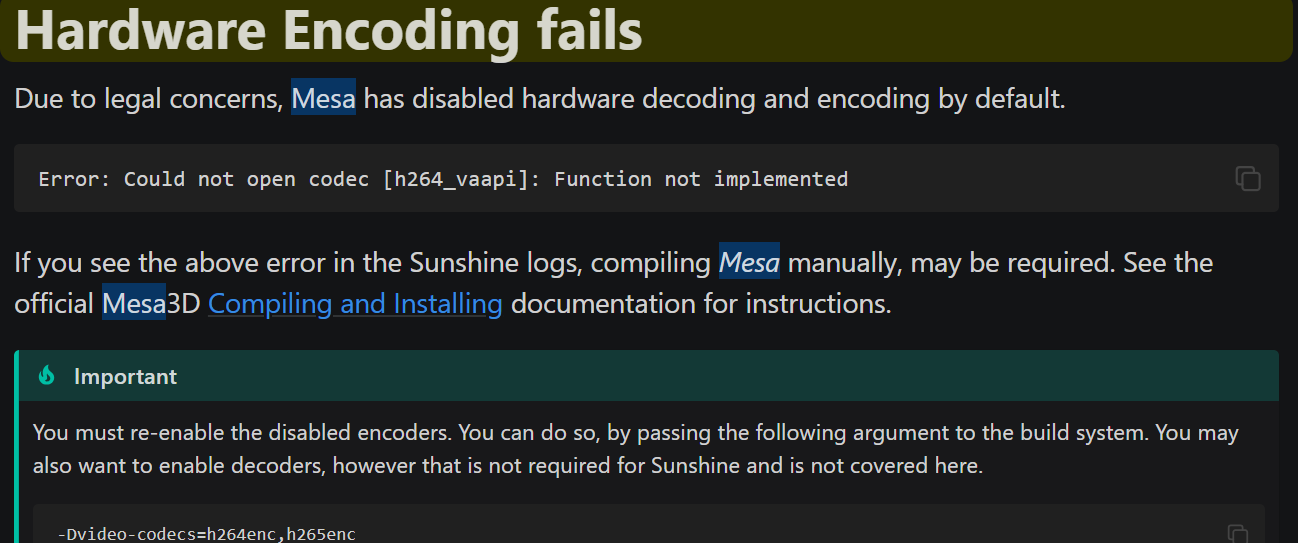Click the italic highlighted Mesa word
1298x543 pixels.
pos(749,263)
